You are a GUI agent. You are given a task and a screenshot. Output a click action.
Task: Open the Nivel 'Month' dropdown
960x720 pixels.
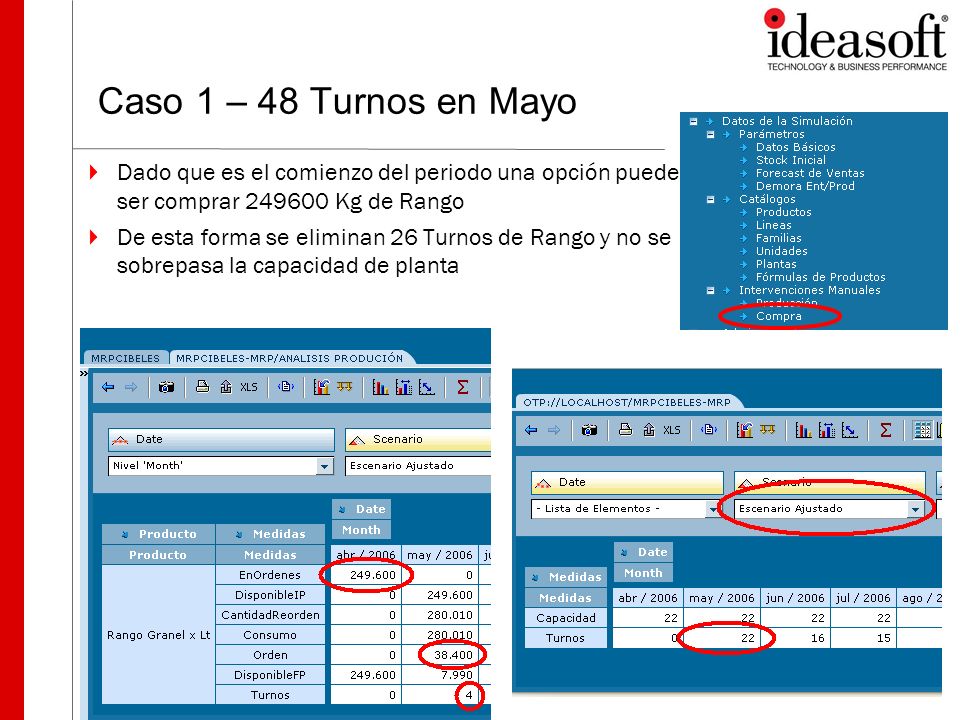(x=324, y=466)
